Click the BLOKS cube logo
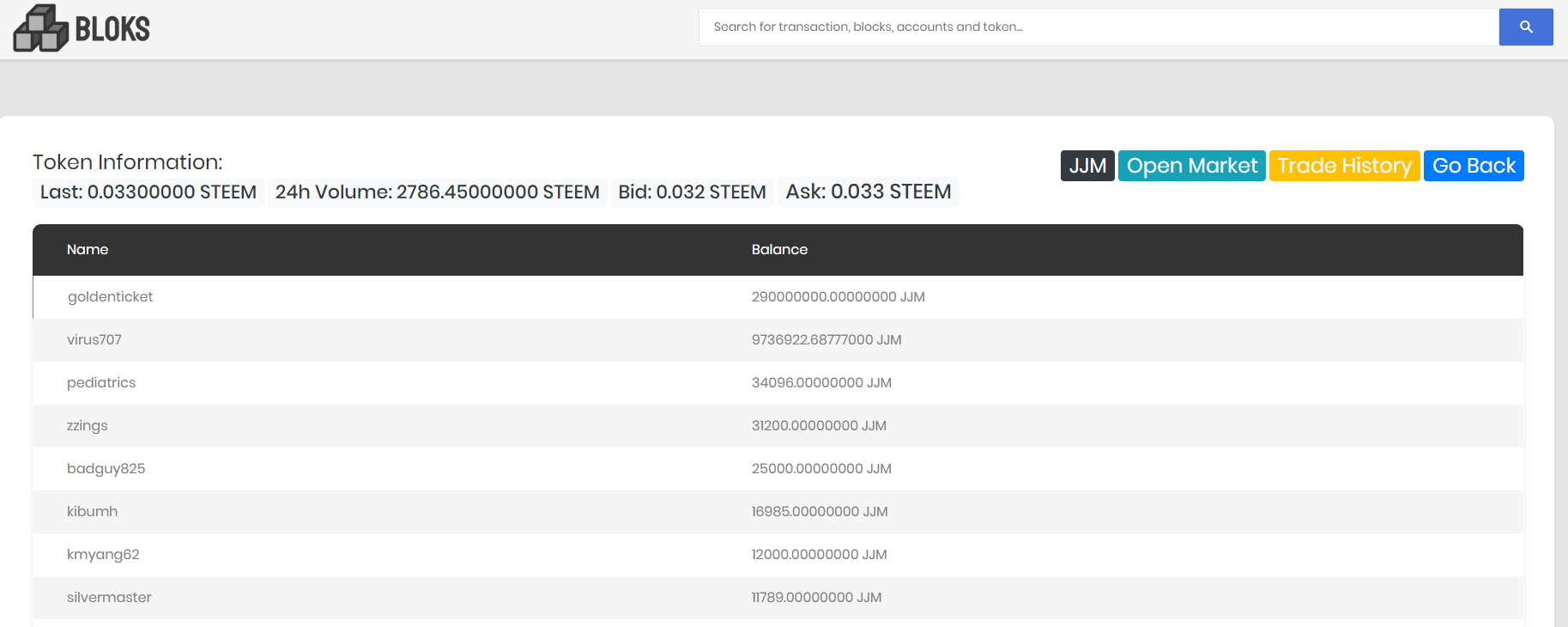The height and width of the screenshot is (627, 1568). [x=82, y=28]
